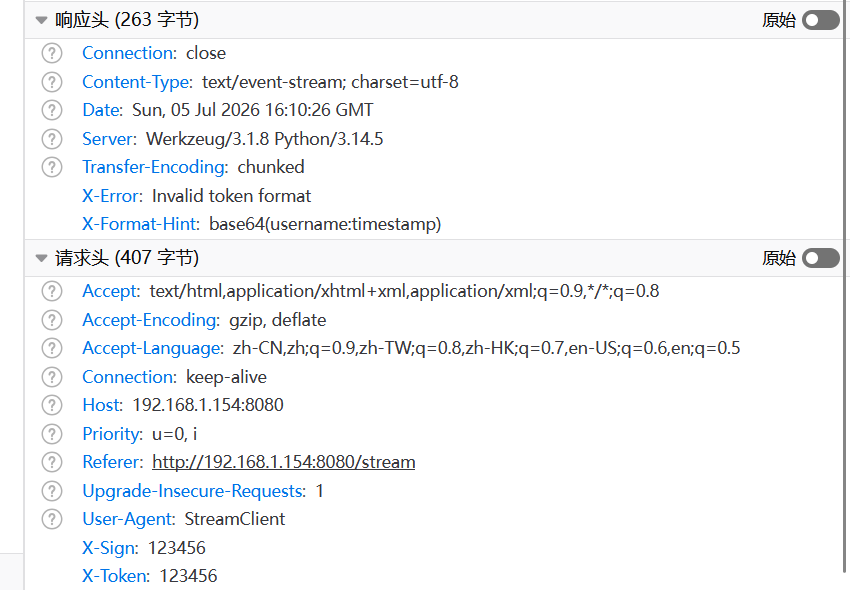This screenshot has height=590, width=850.
Task: Select the X-Error value text
Action: coord(231,196)
